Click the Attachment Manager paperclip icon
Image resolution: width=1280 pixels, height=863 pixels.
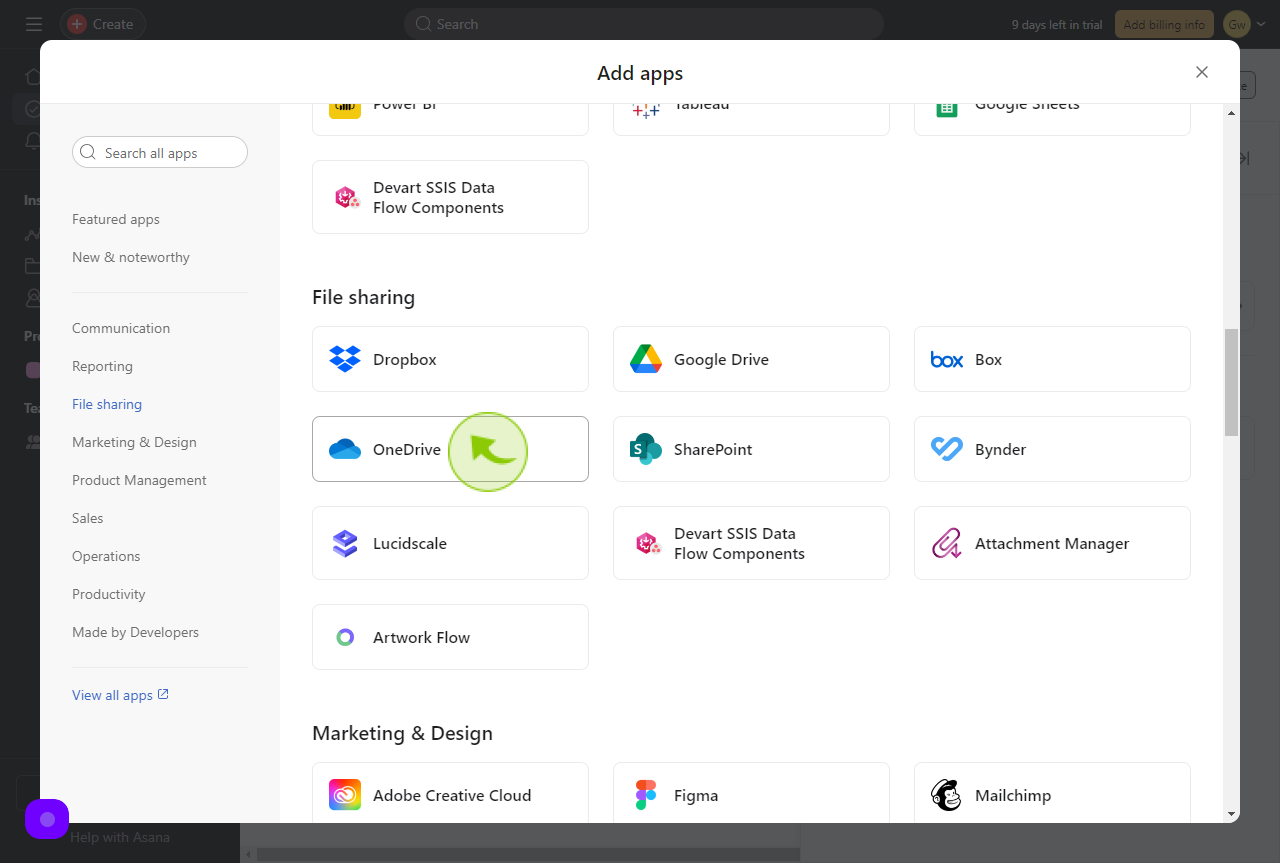click(946, 543)
